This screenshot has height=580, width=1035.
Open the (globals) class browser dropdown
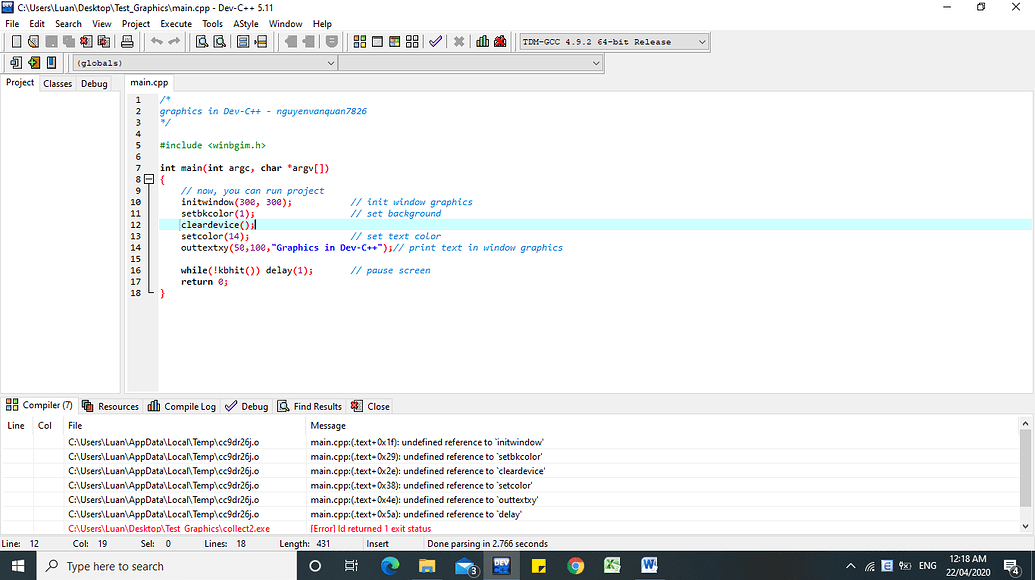(x=330, y=62)
